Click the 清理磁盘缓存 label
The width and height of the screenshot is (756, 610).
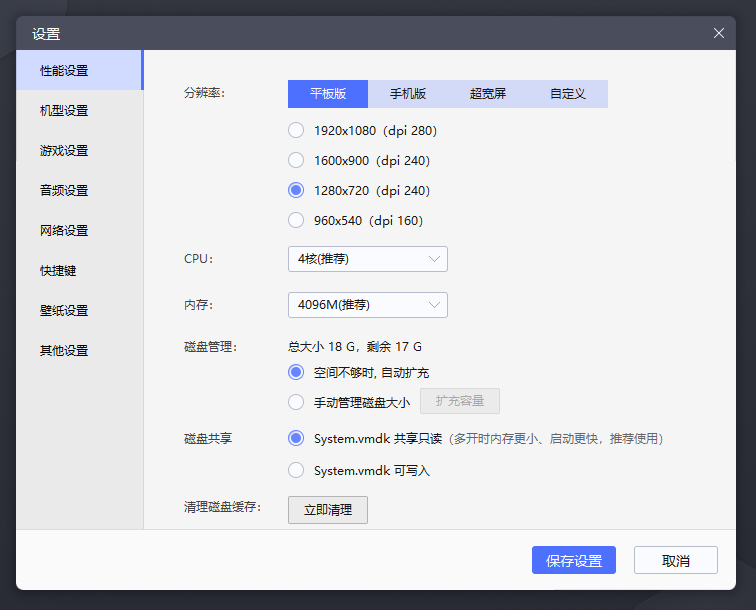coord(222,507)
